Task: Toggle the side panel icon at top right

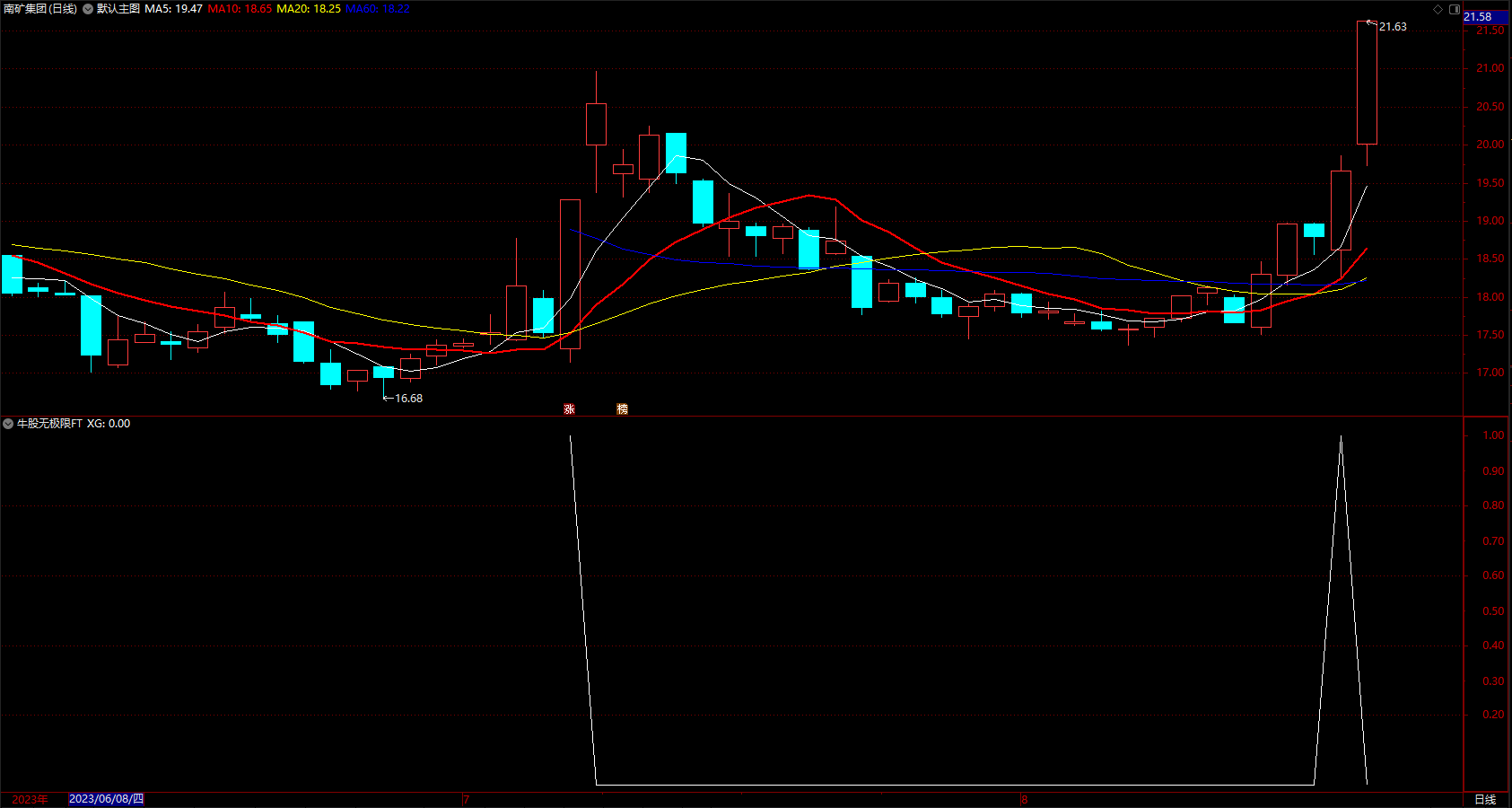Action: coord(1455,9)
